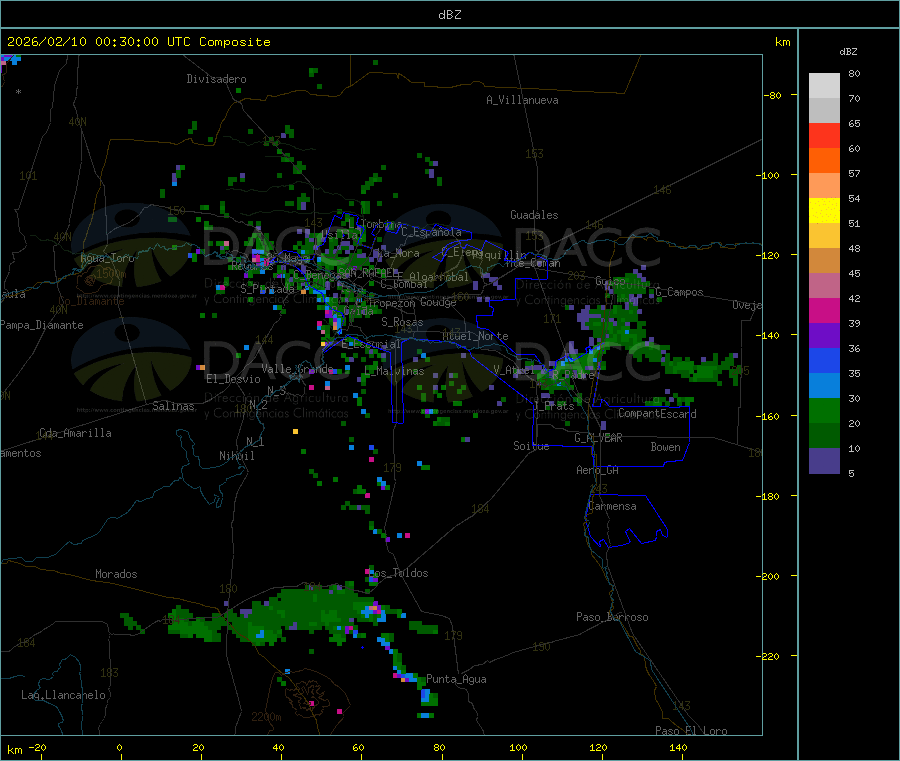Image resolution: width=900 pixels, height=761 pixels.
Task: Select the 'CompartEscard' label
Action: tap(657, 413)
